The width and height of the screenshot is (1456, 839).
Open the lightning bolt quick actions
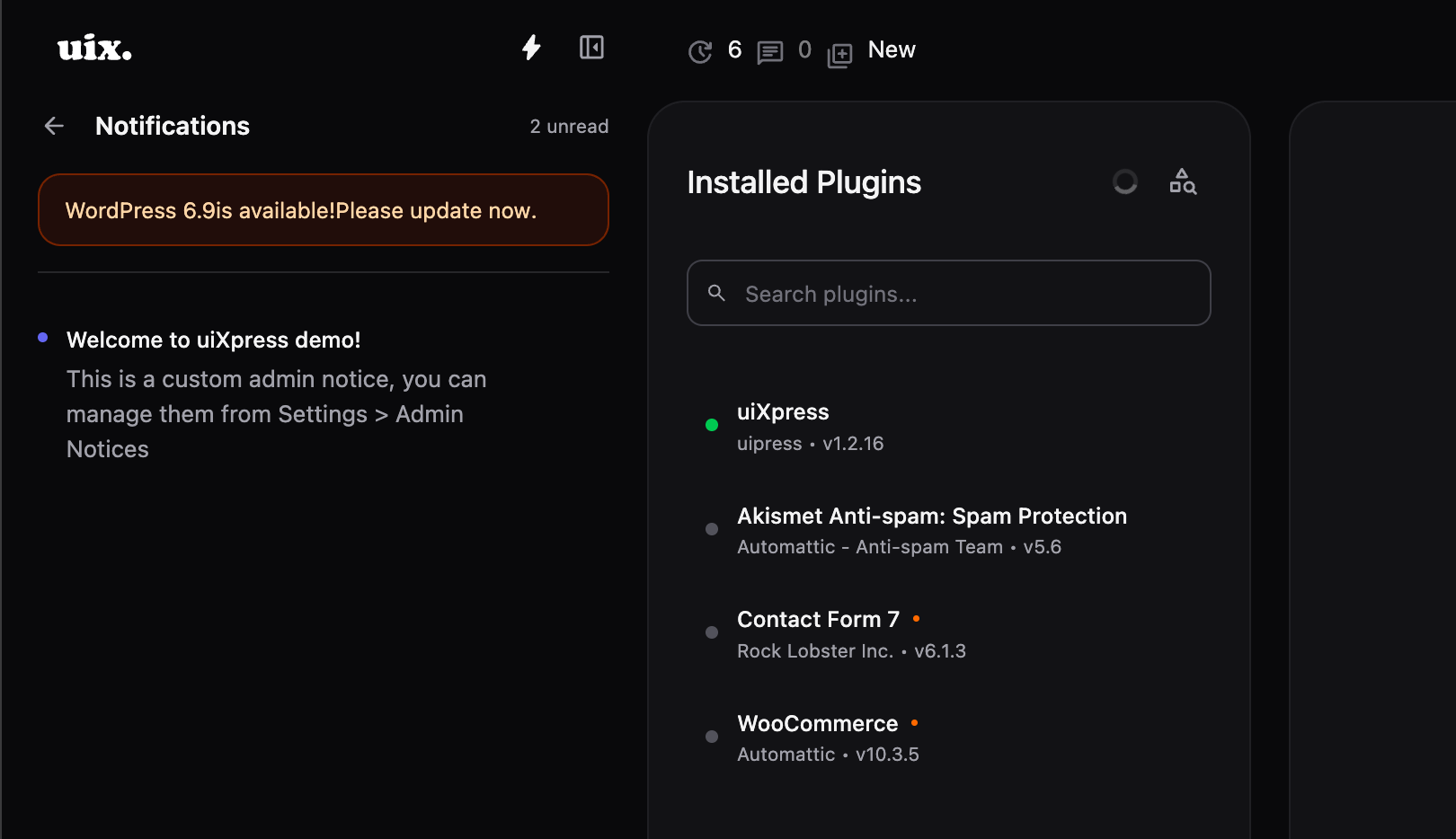[531, 48]
